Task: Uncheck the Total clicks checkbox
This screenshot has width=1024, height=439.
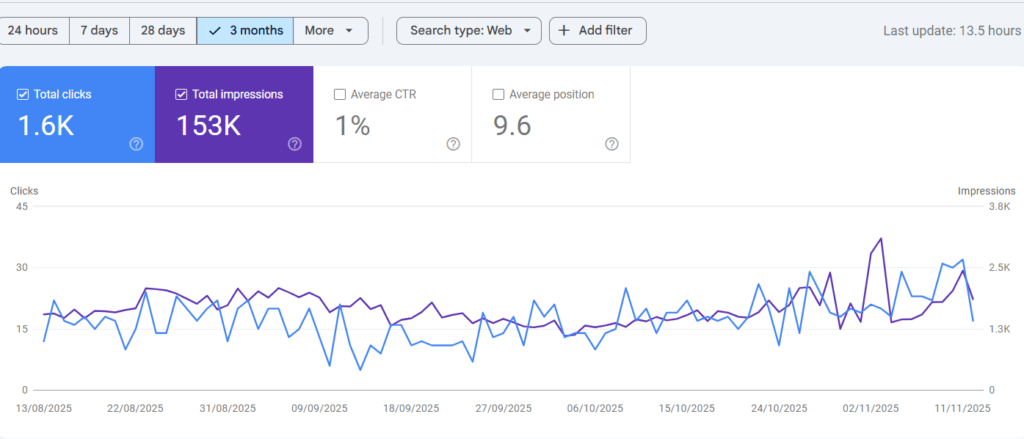Action: pos(23,95)
